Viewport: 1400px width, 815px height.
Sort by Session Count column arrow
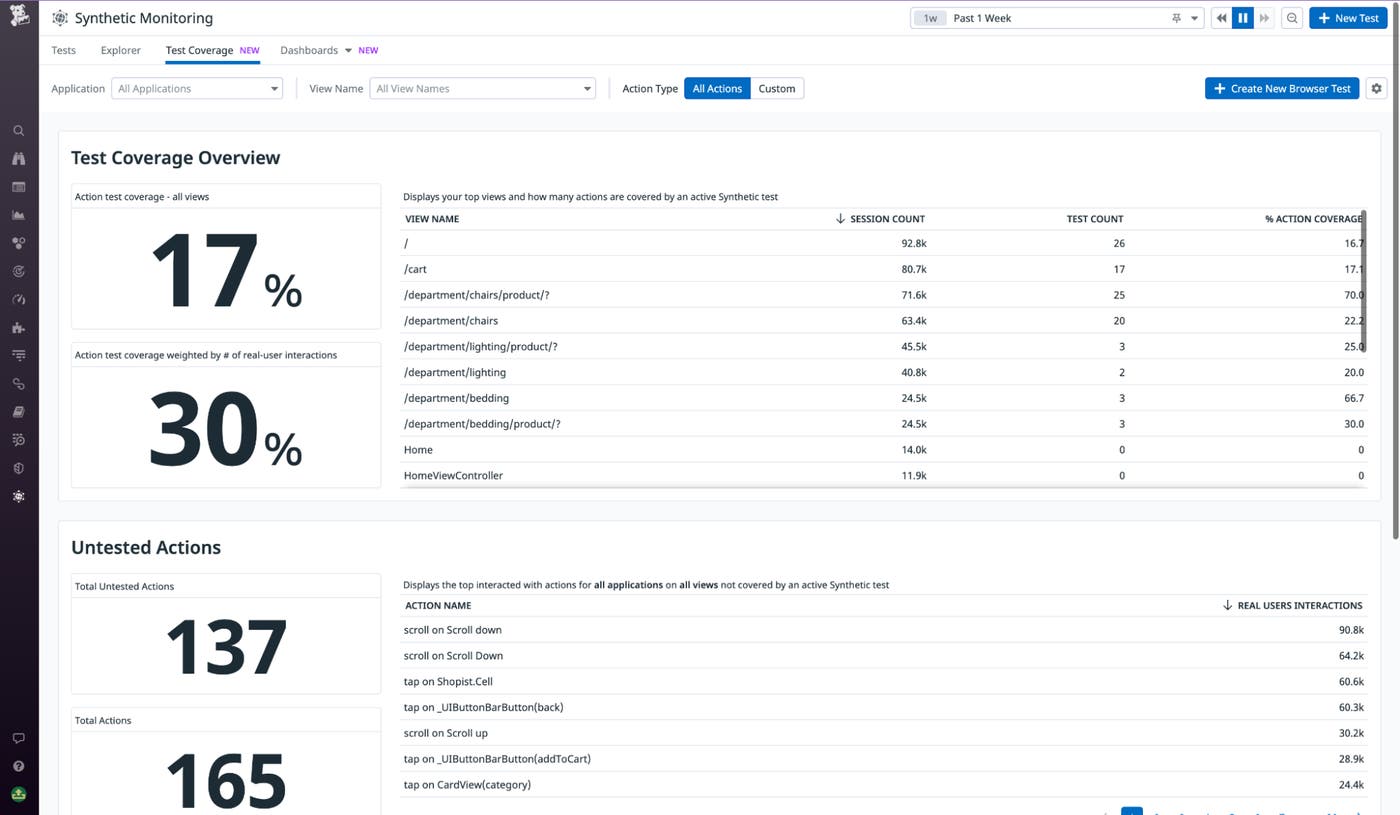(840, 218)
